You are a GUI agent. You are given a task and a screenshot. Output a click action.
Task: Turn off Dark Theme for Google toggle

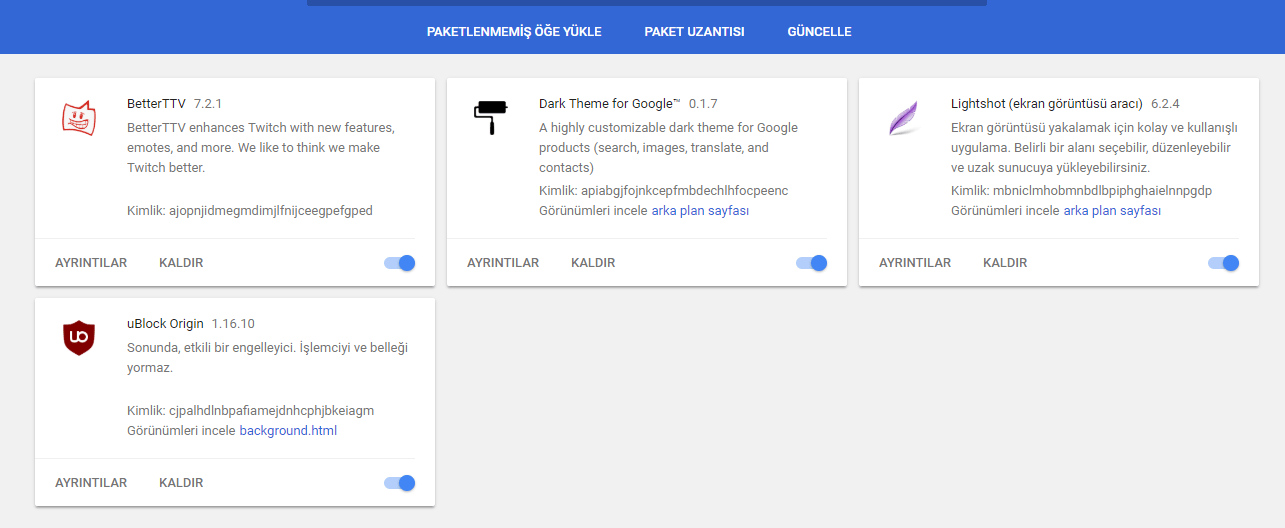click(811, 263)
